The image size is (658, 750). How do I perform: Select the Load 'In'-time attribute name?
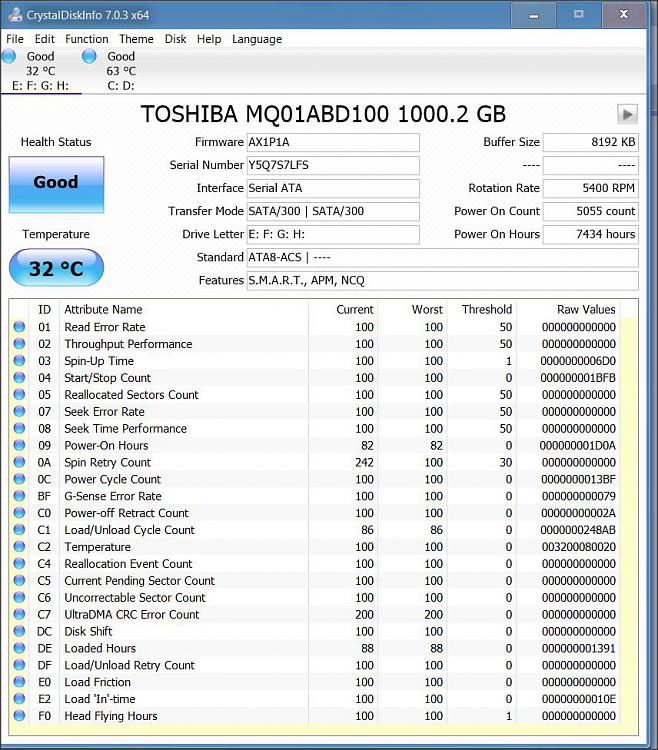click(100, 699)
